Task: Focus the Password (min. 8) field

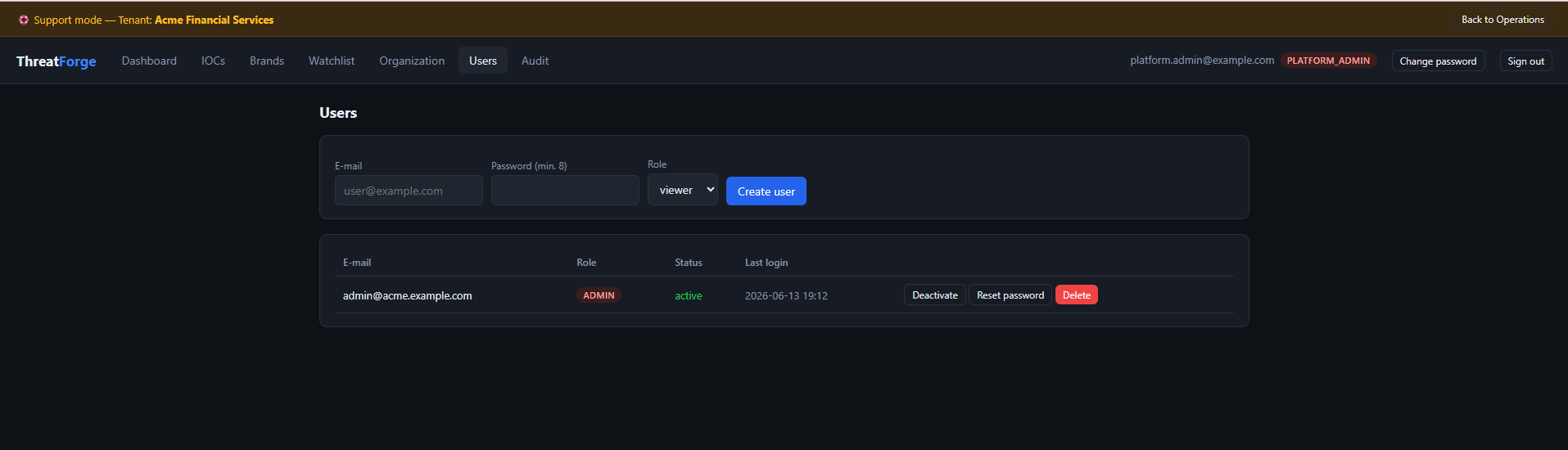Action: (565, 191)
